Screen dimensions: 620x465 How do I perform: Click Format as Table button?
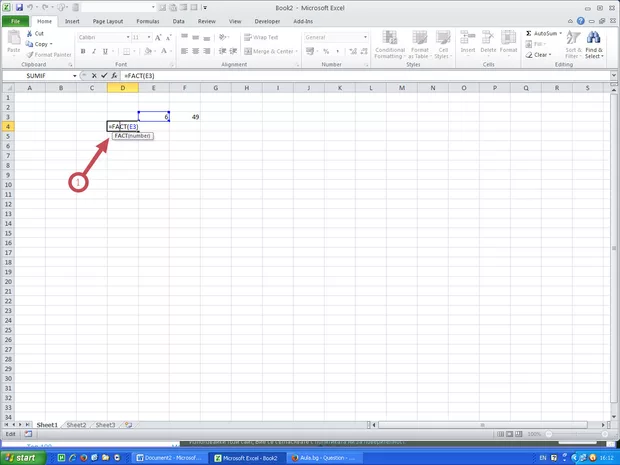pos(420,45)
